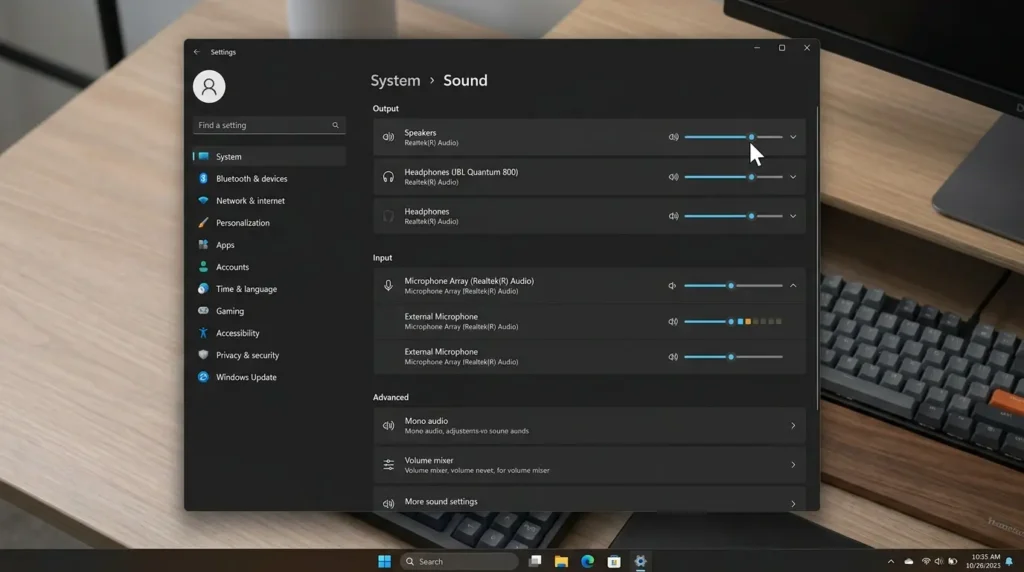1024x572 pixels.
Task: Open Time & language settings
Action: point(269,289)
